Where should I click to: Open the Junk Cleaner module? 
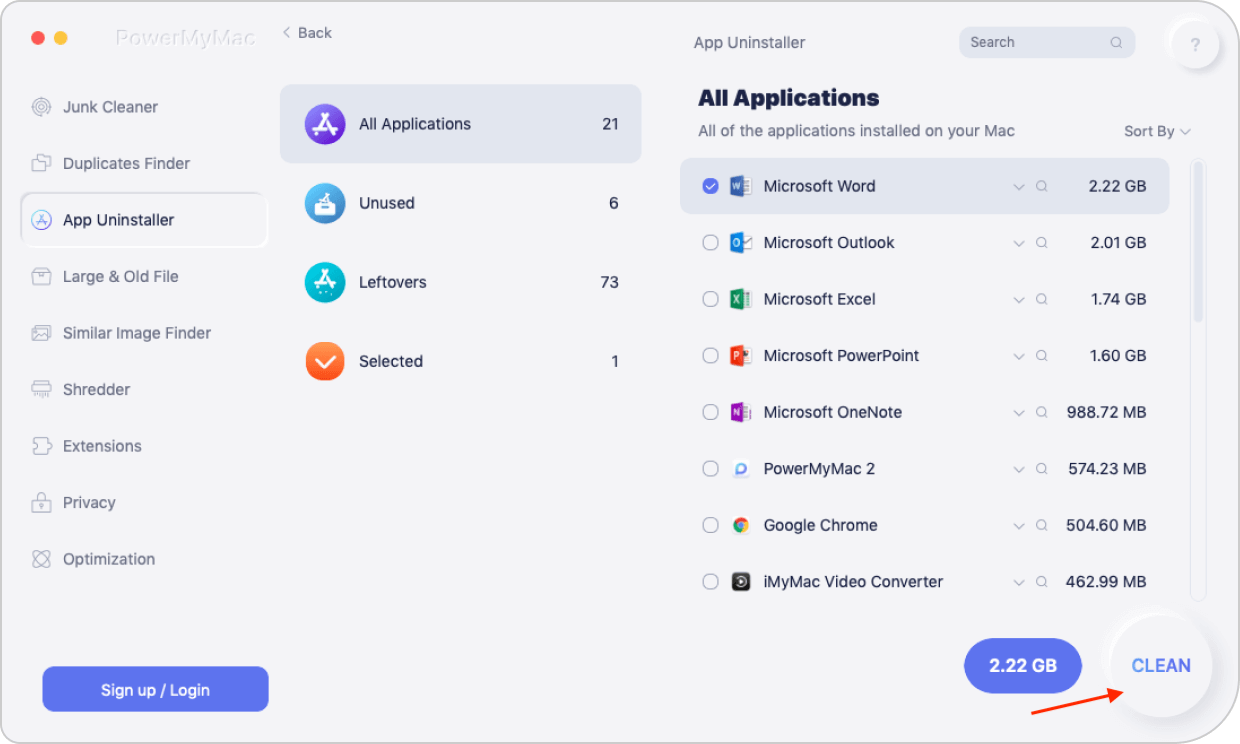[144, 107]
